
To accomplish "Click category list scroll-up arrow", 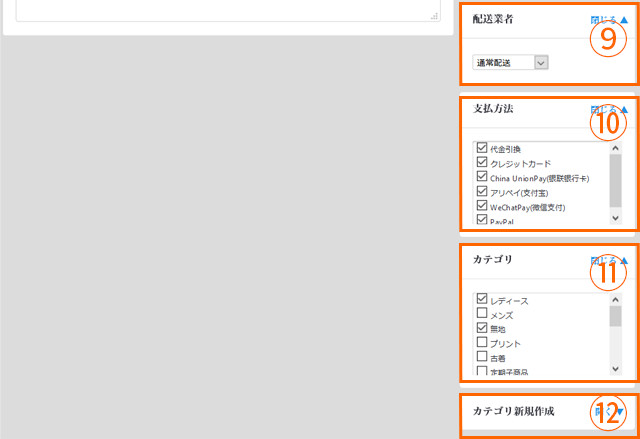I will [x=615, y=298].
